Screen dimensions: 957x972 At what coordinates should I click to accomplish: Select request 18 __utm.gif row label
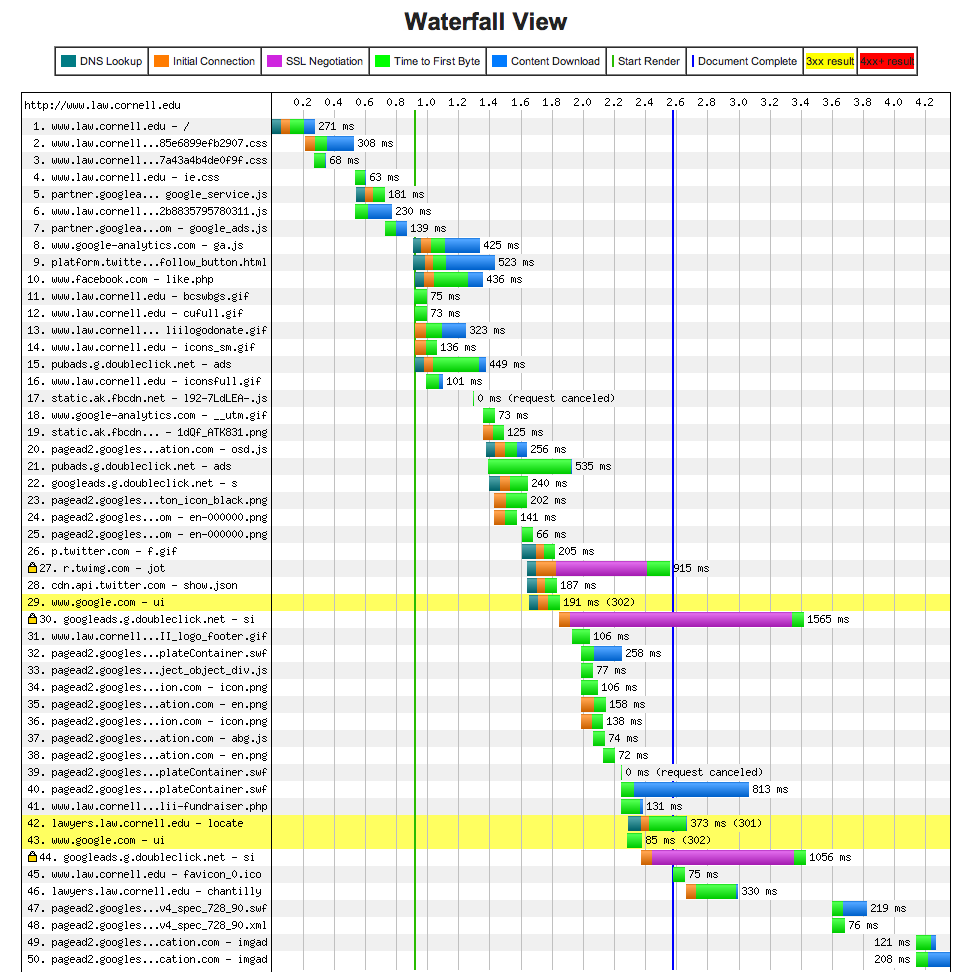coord(147,415)
